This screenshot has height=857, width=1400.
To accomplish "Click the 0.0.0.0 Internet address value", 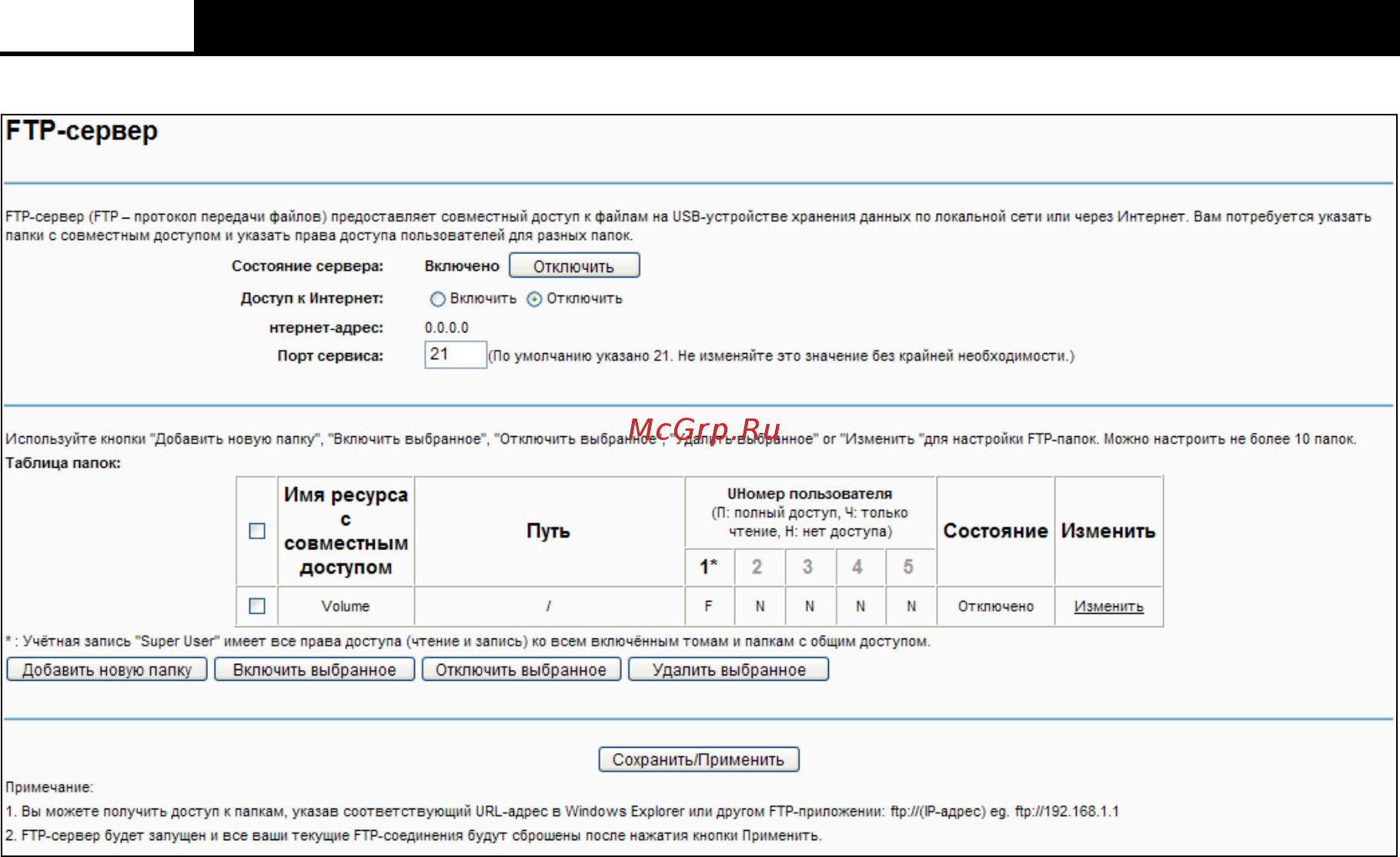I will 446,328.
